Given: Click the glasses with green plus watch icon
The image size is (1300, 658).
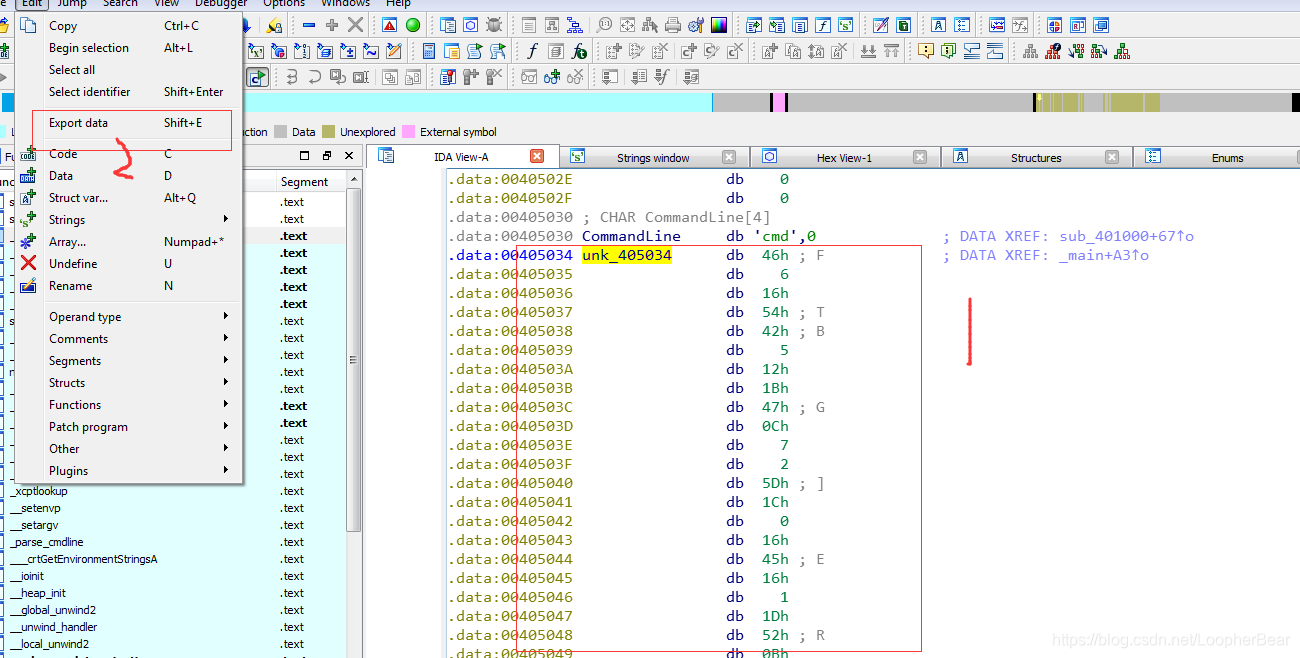Looking at the screenshot, I should (x=551, y=76).
